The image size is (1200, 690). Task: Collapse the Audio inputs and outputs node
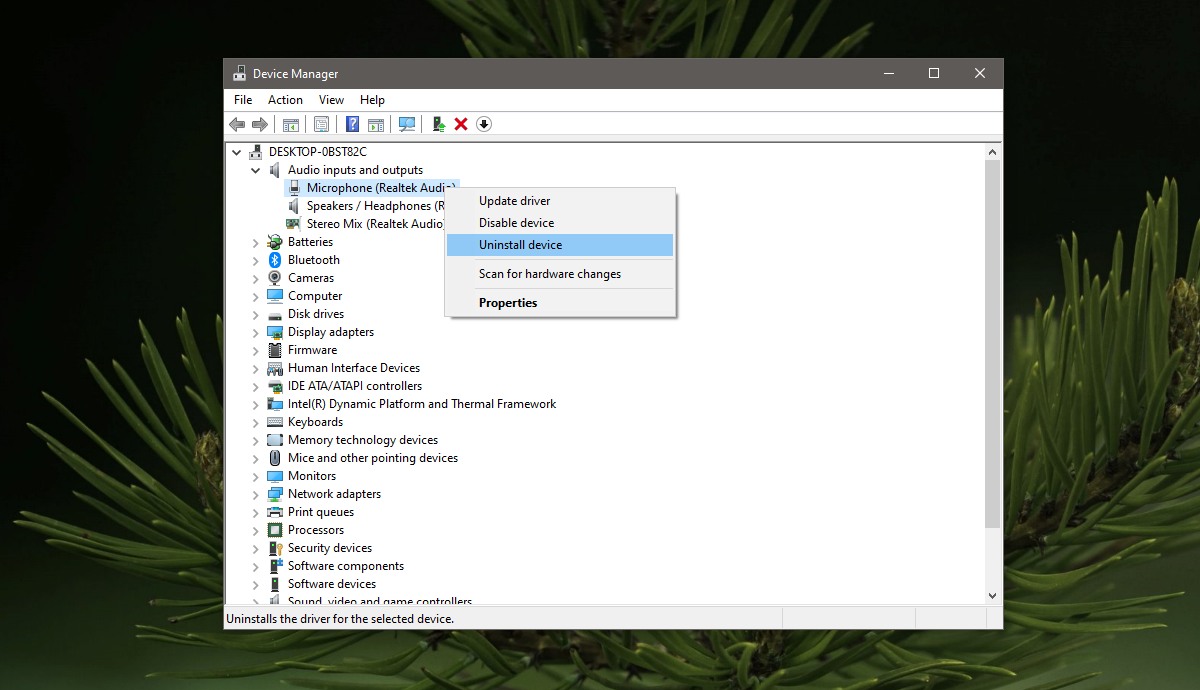click(256, 170)
